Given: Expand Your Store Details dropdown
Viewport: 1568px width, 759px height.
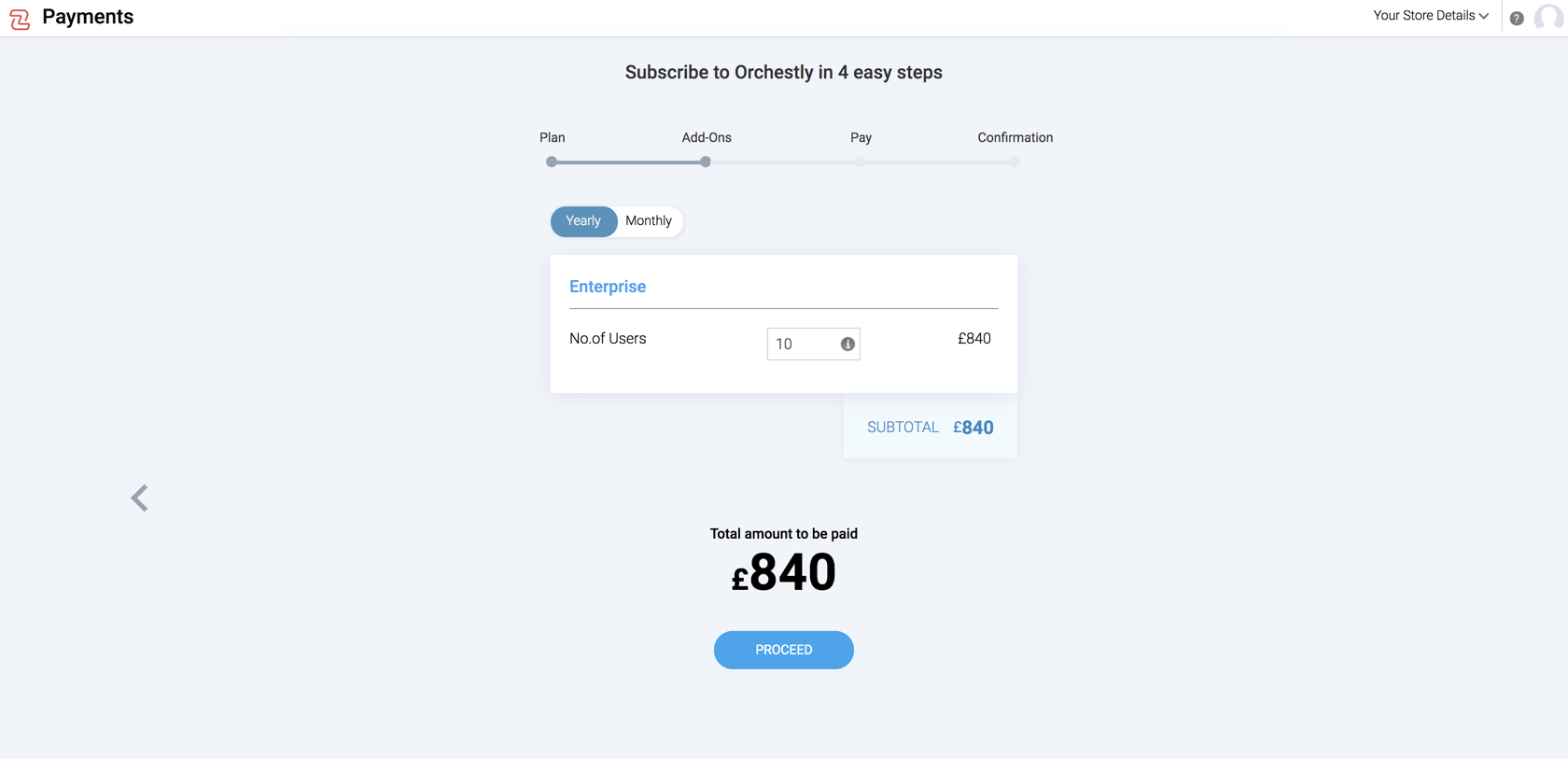Looking at the screenshot, I should [1430, 16].
